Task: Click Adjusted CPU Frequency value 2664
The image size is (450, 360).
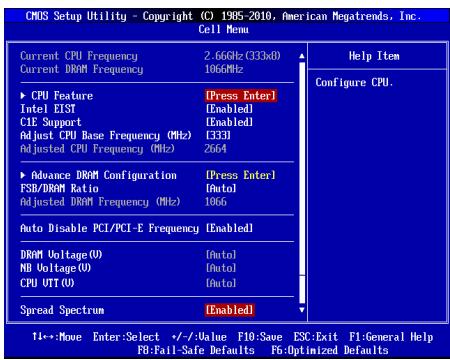Action: pos(215,149)
